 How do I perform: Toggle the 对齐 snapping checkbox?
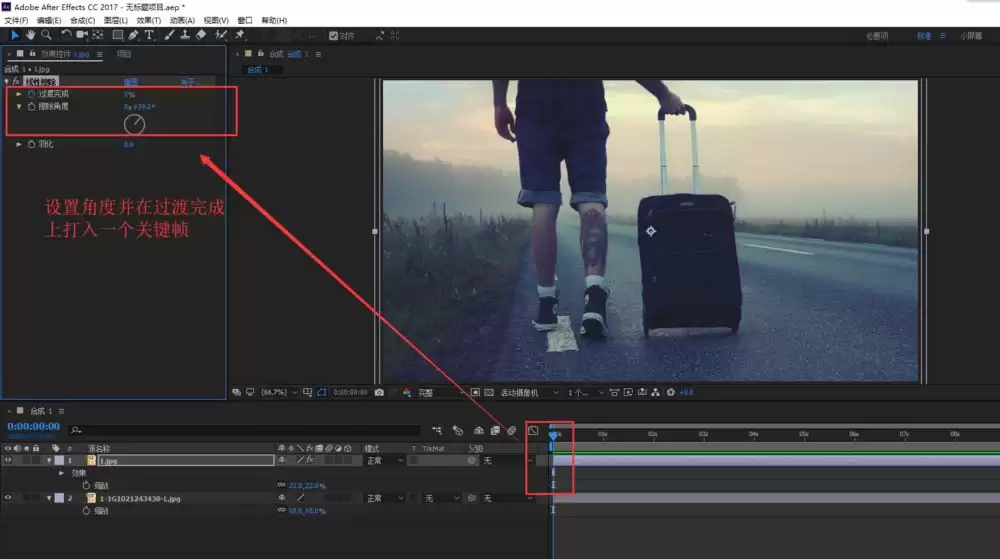click(x=333, y=36)
